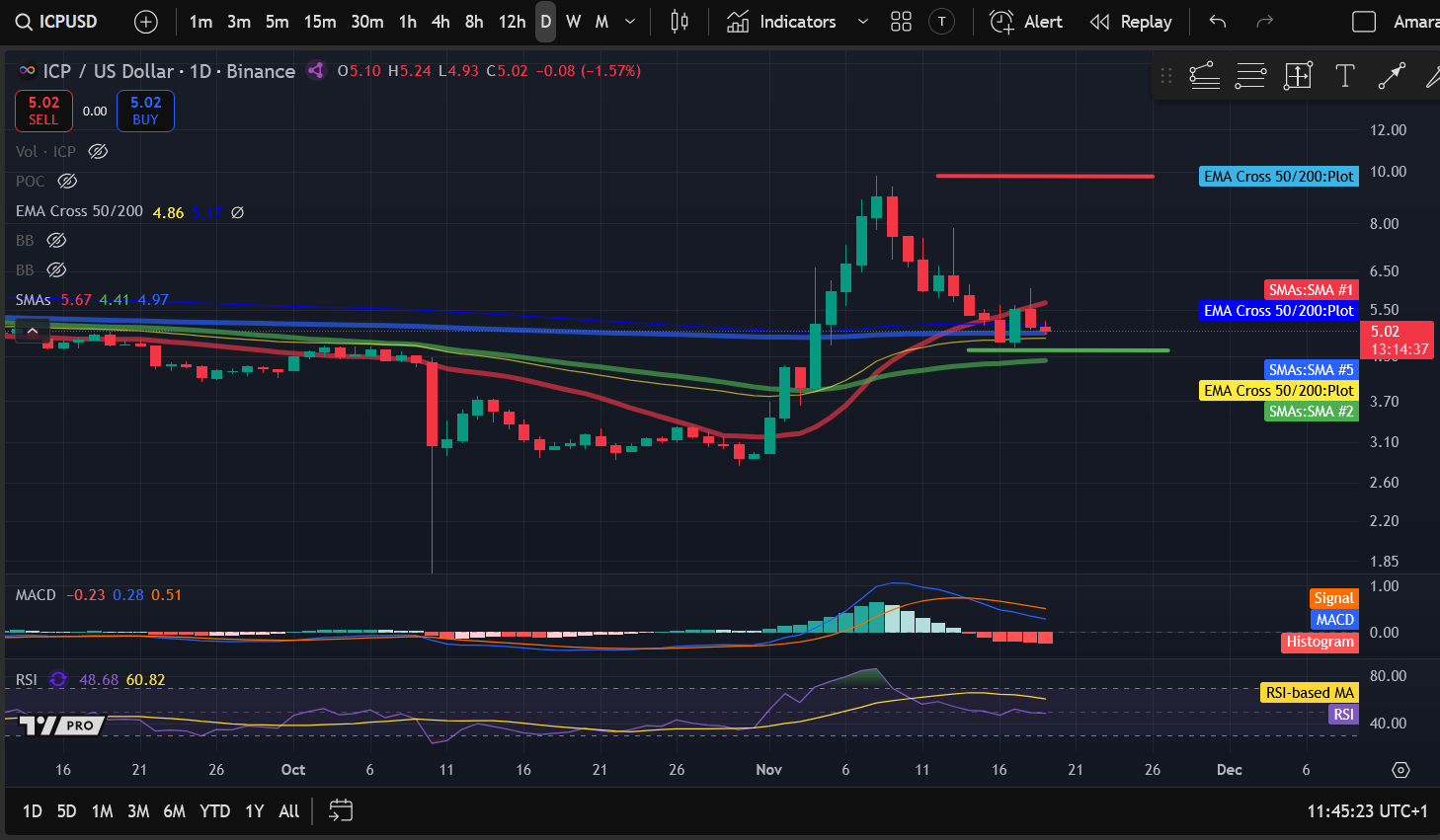1440x840 pixels.
Task: Open chart settings gear on time axis
Action: (1400, 770)
